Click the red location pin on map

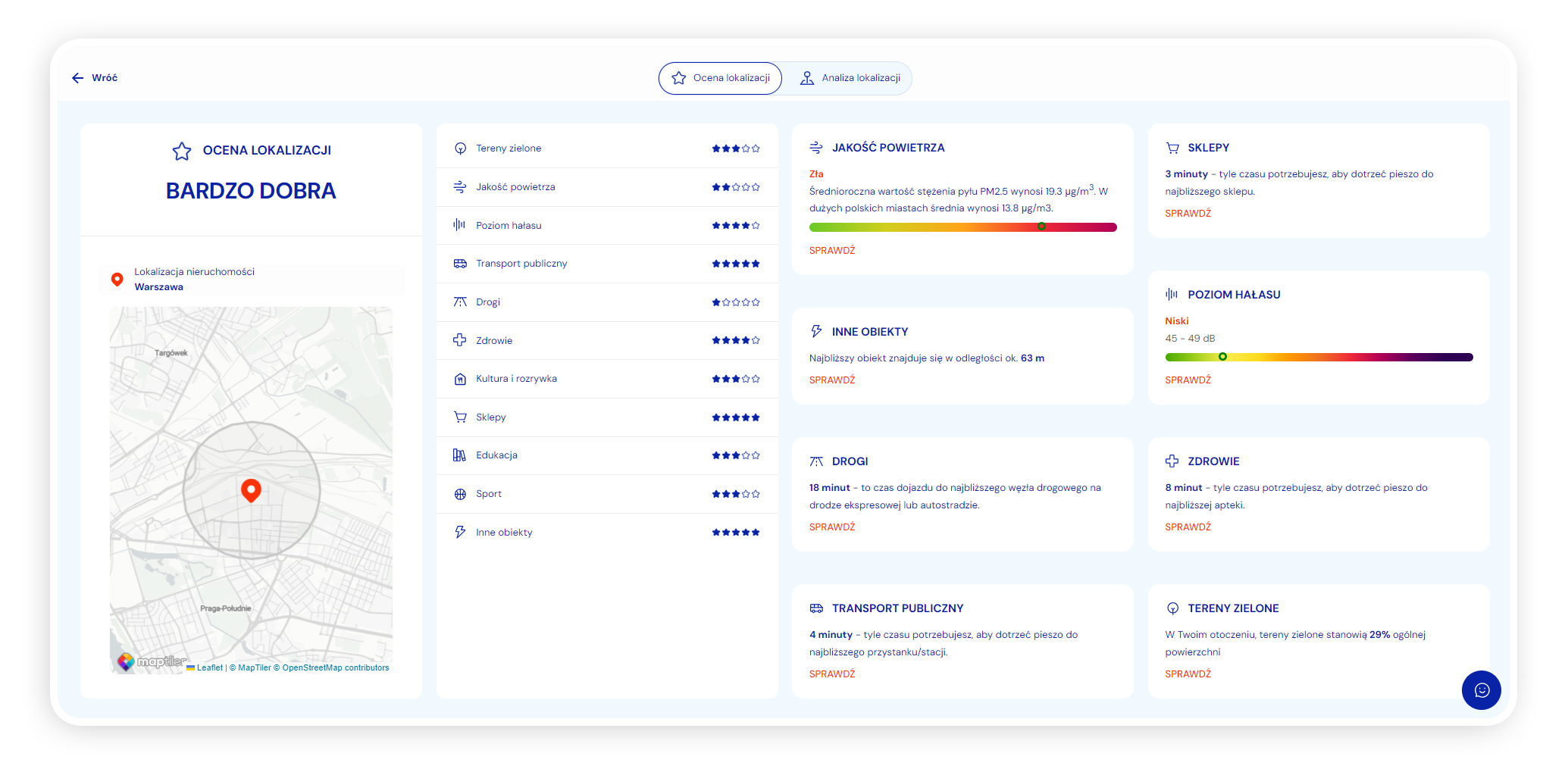(251, 490)
